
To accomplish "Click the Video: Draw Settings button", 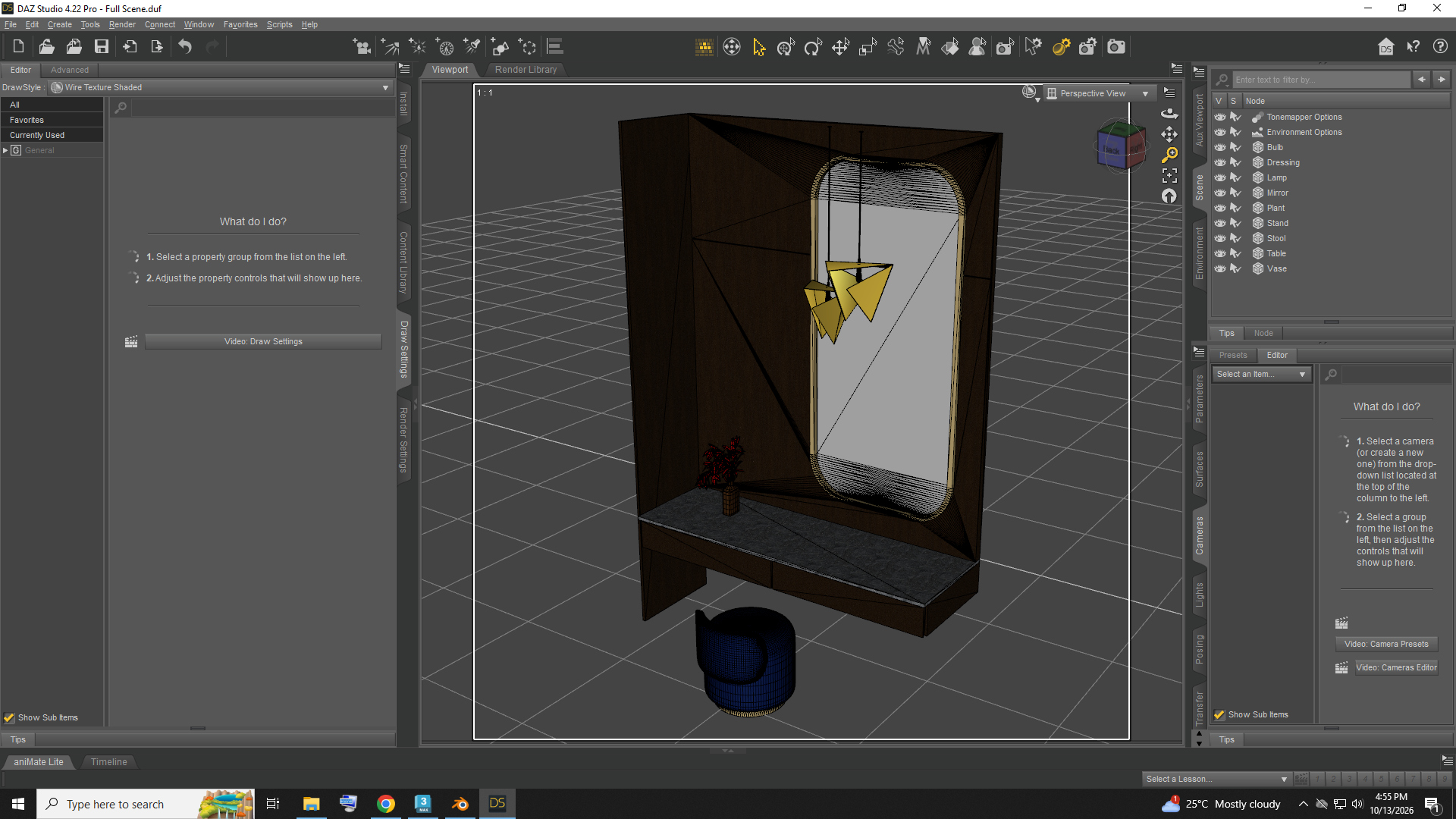I will tap(263, 341).
